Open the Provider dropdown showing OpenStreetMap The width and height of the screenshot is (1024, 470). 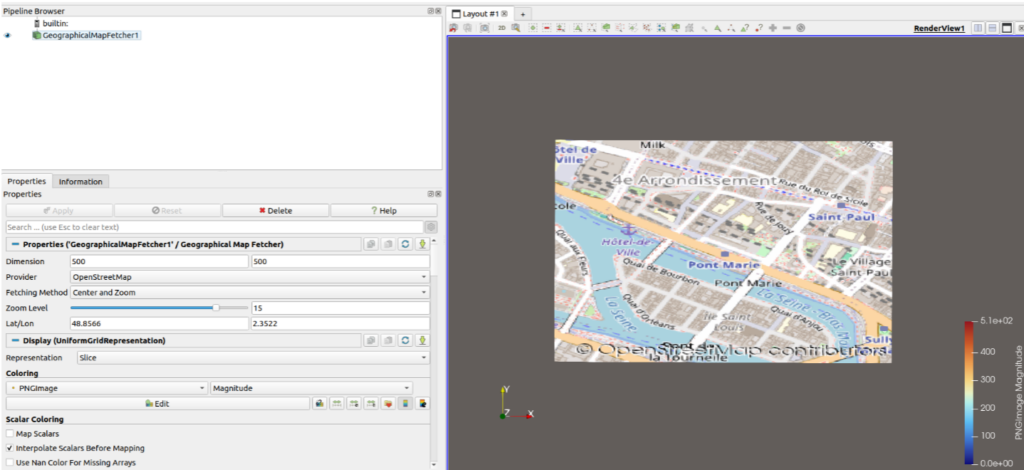(x=250, y=276)
